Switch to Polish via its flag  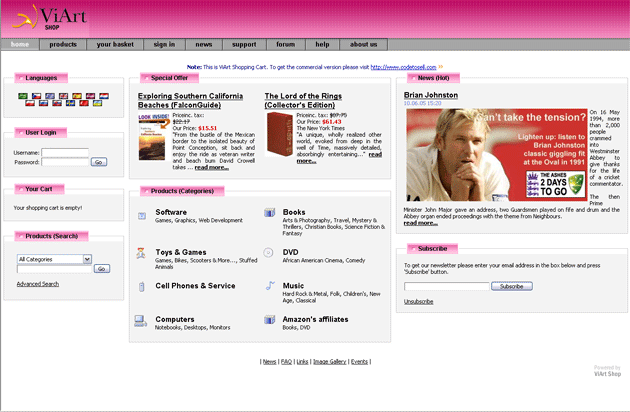30,103
